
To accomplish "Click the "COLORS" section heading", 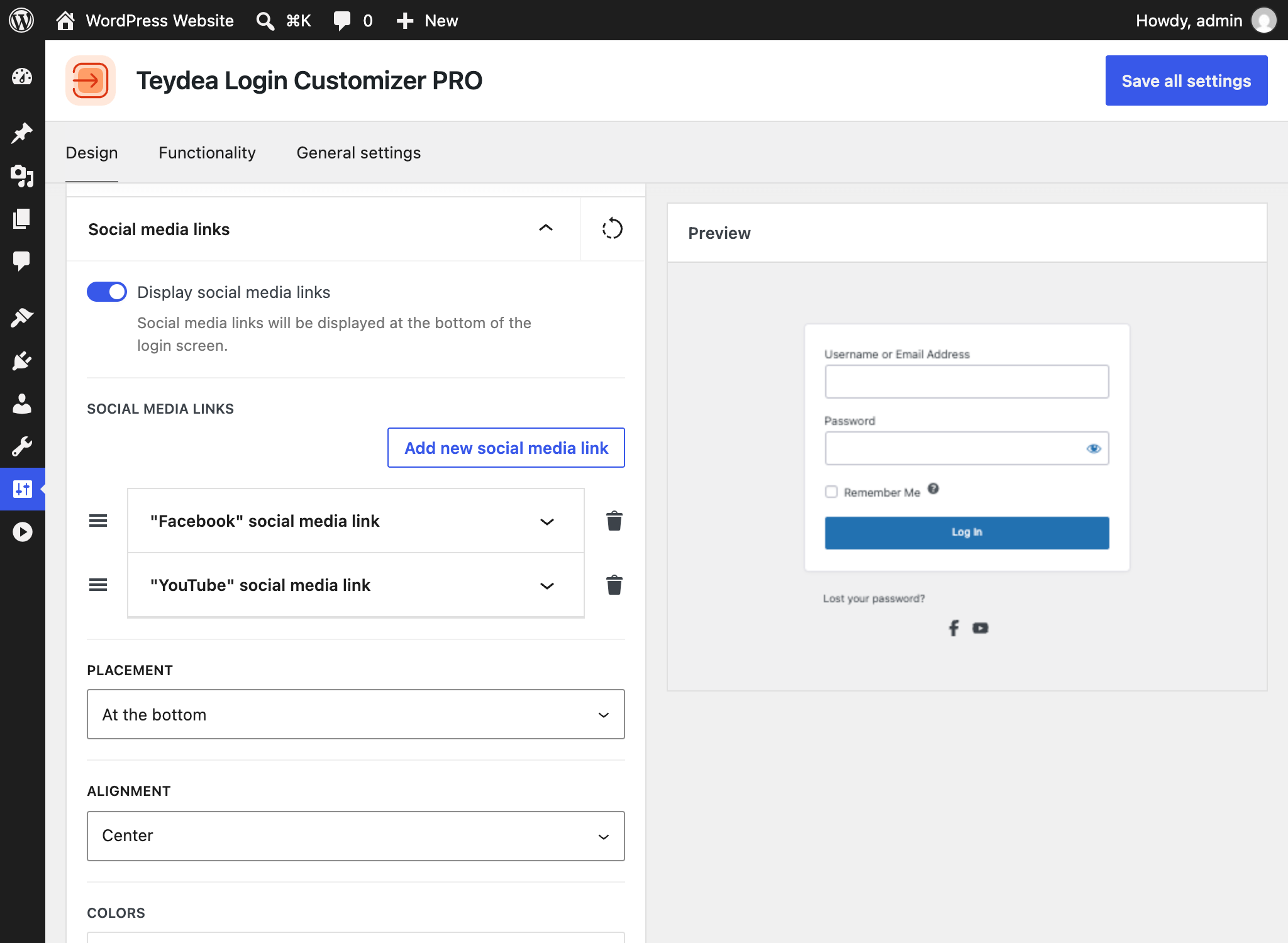I will pos(116,913).
